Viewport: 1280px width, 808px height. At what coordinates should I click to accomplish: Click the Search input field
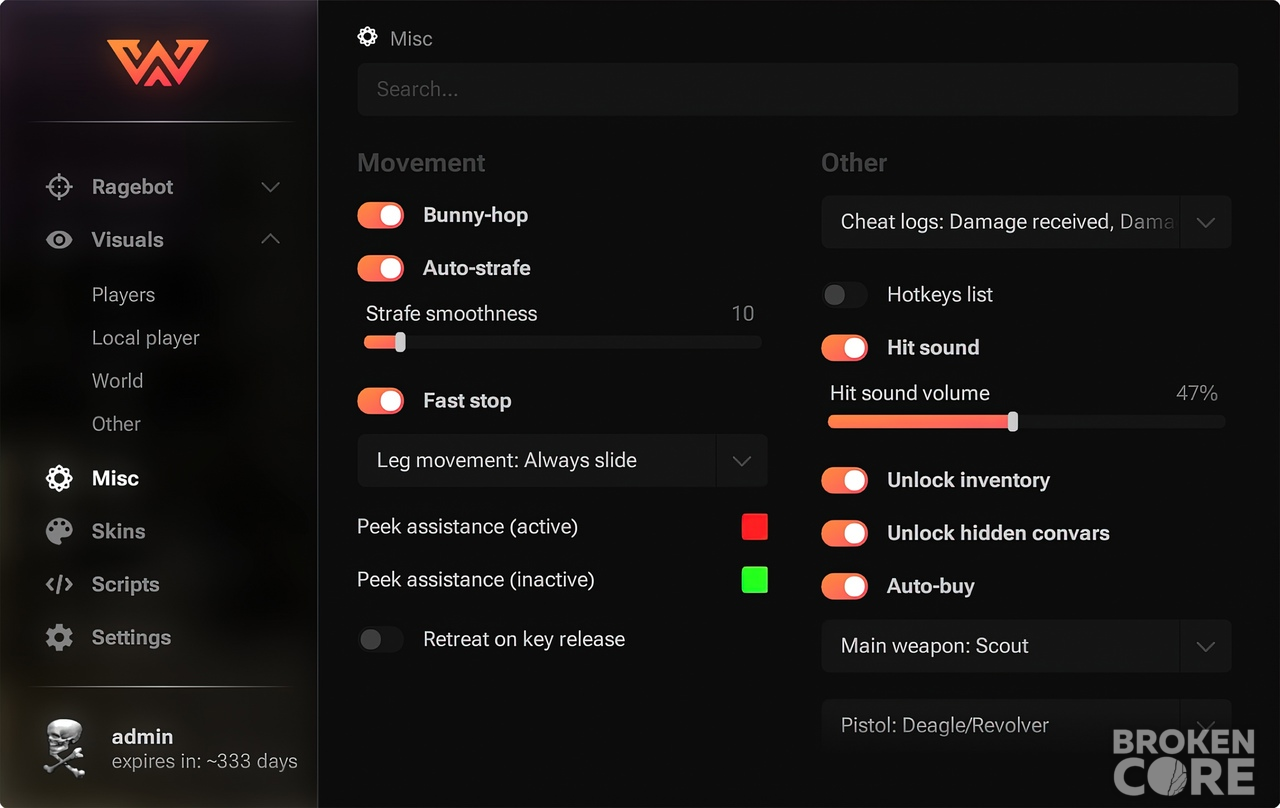(798, 89)
